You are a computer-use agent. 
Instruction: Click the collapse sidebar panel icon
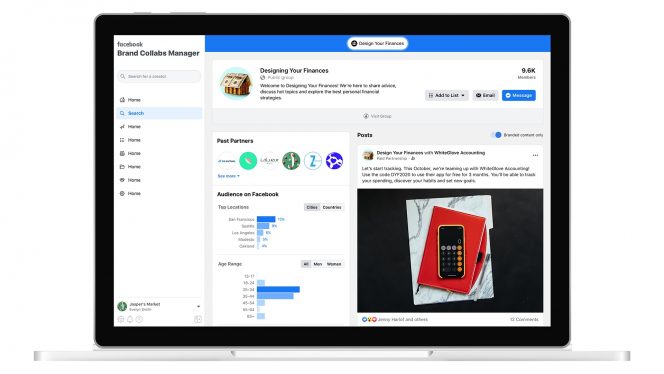click(x=198, y=319)
